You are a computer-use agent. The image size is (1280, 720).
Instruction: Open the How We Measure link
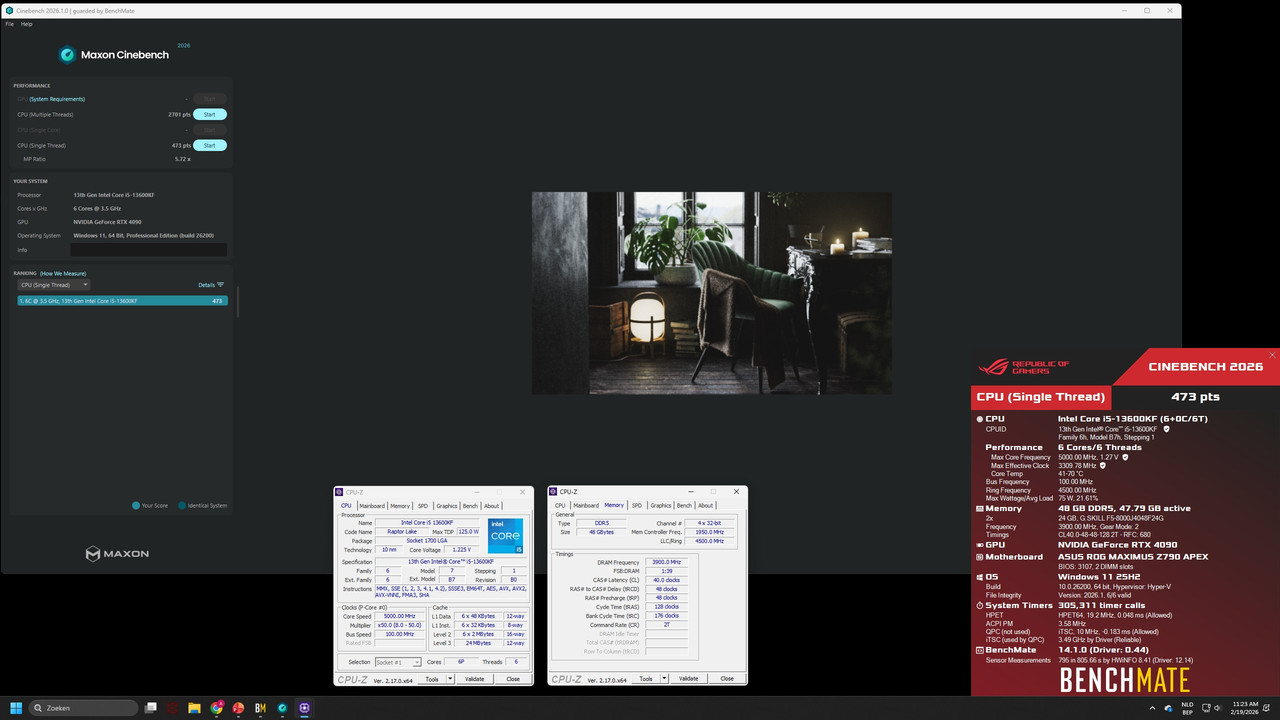tap(63, 273)
